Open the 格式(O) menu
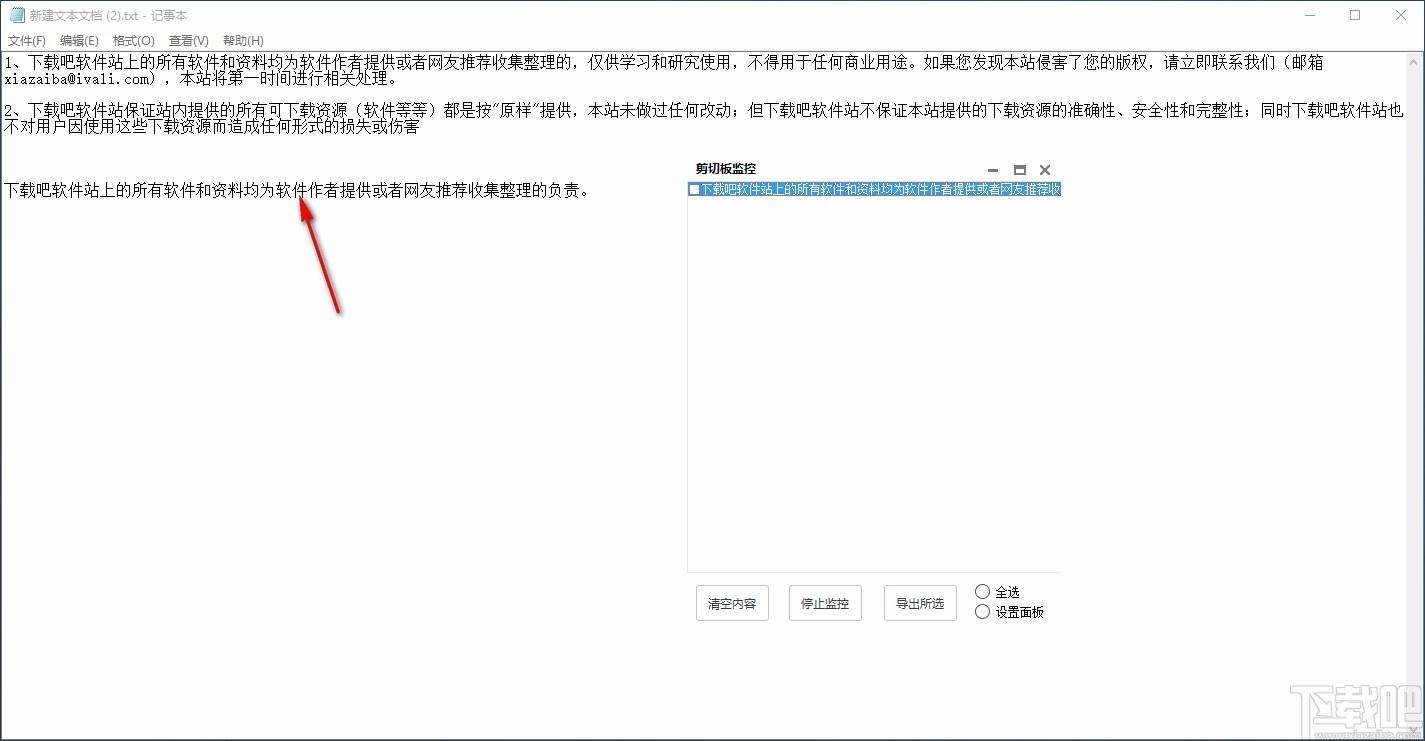This screenshot has width=1425, height=741. pyautogui.click(x=133, y=41)
